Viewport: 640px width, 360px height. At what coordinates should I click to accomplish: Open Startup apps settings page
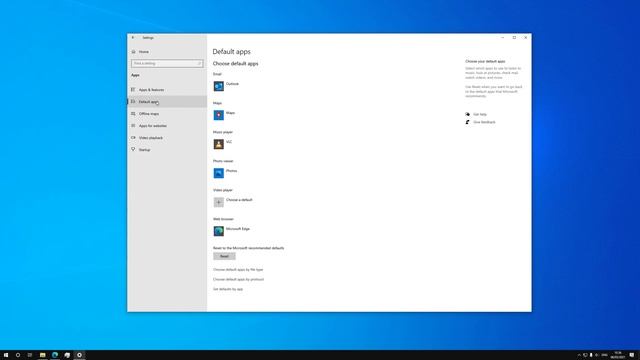[167, 150]
